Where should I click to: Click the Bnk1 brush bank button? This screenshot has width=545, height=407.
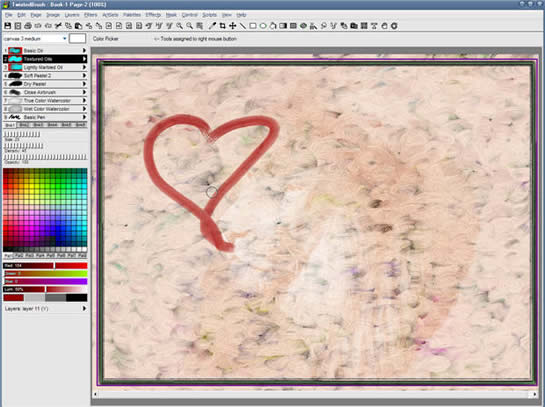(10, 125)
